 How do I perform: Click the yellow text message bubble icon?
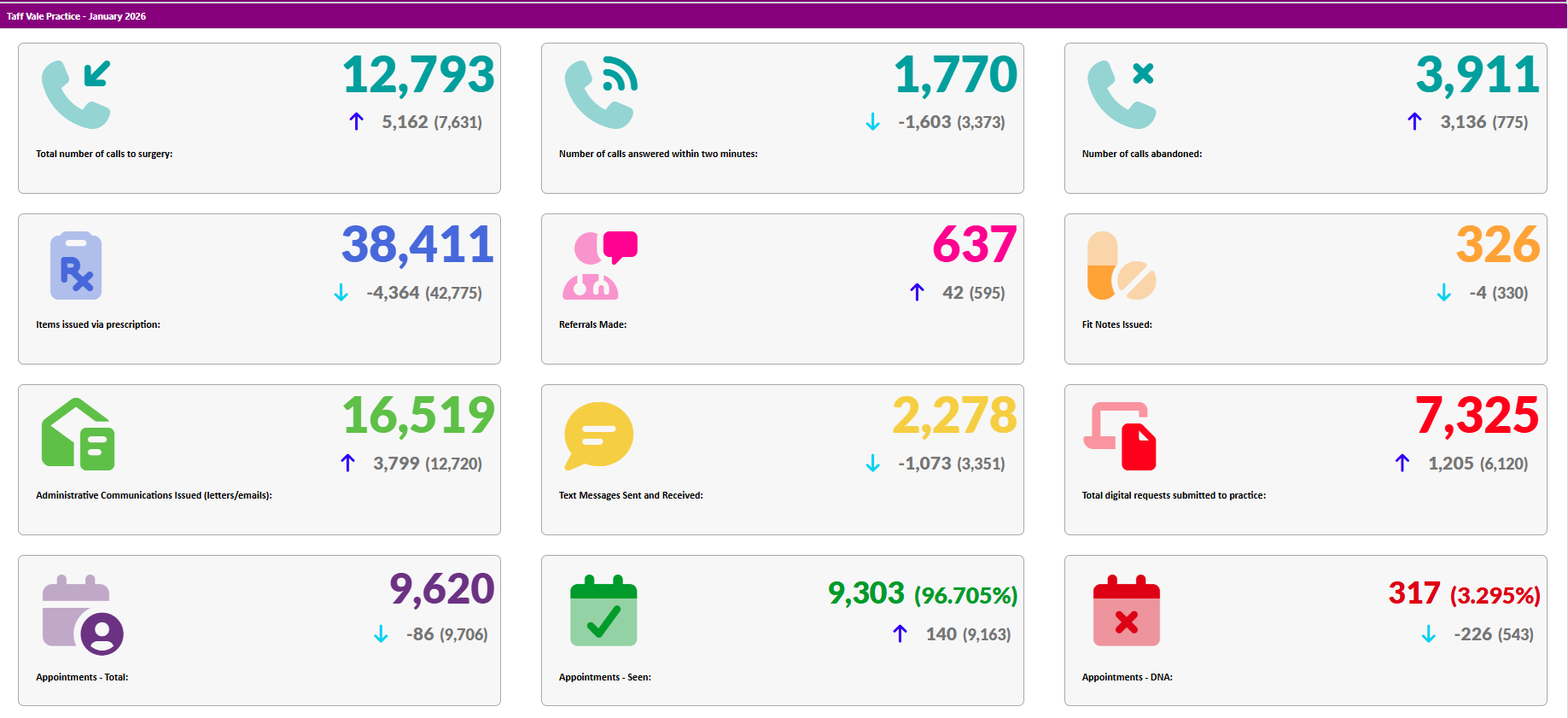(x=598, y=435)
